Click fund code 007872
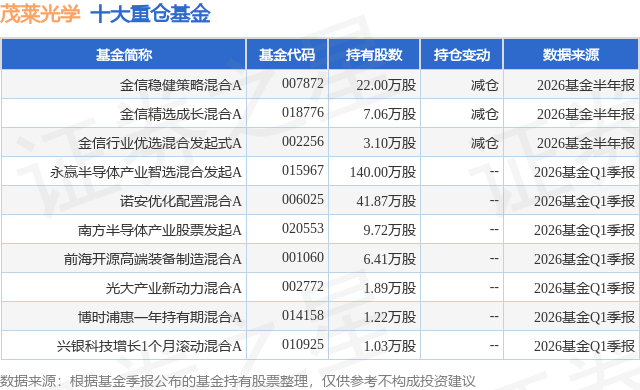Image resolution: width=640 pixels, height=390 pixels. [303, 84]
